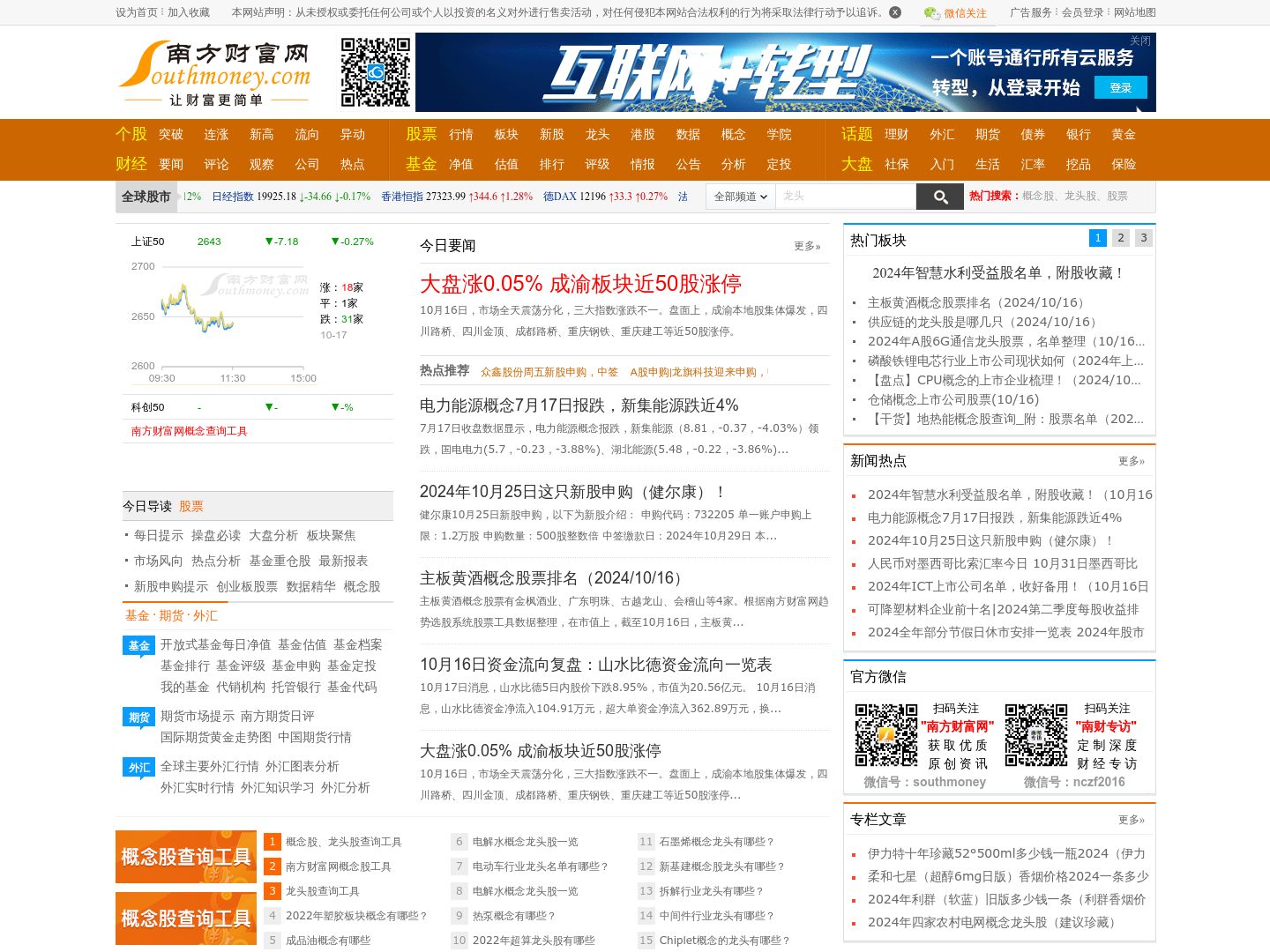Open the 全部频道 dropdown
The width and height of the screenshot is (1270, 952).
tap(741, 197)
